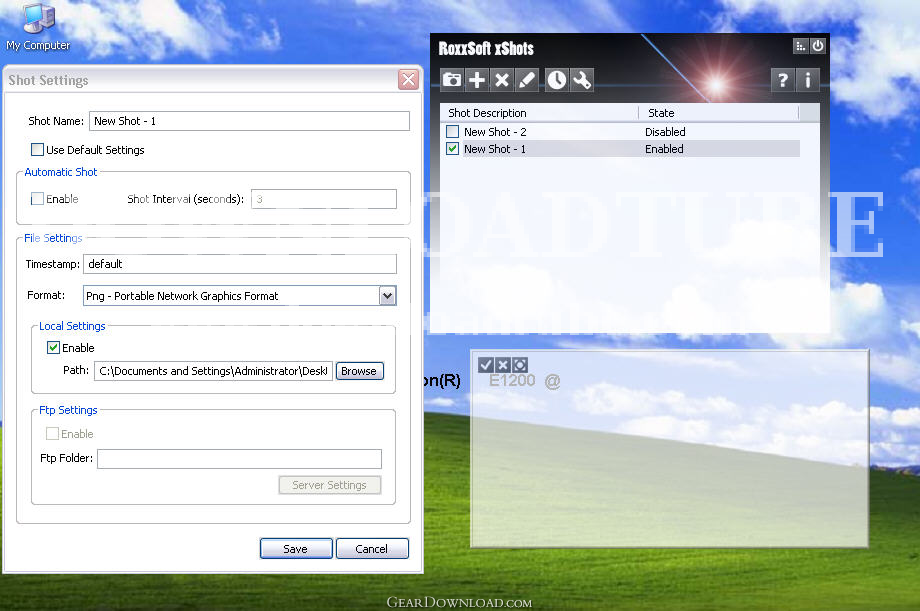Click the Save button
920x611 pixels.
296,549
